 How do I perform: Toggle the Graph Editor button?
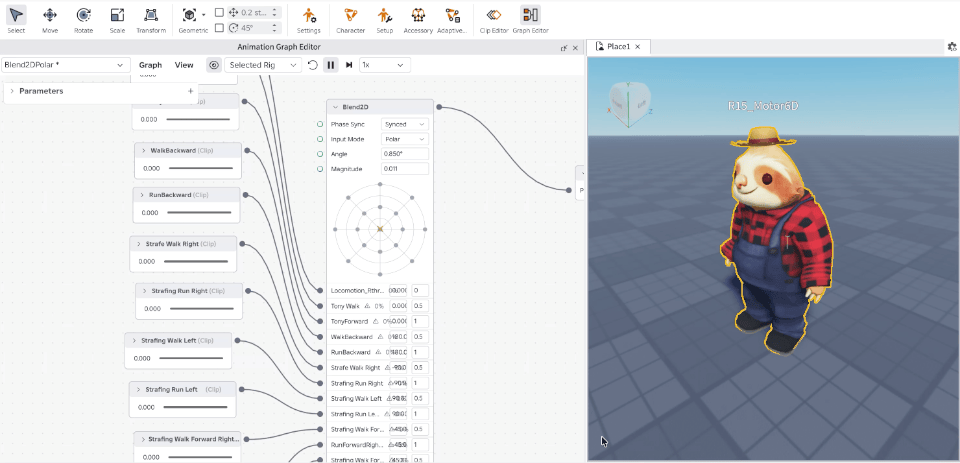[x=530, y=20]
